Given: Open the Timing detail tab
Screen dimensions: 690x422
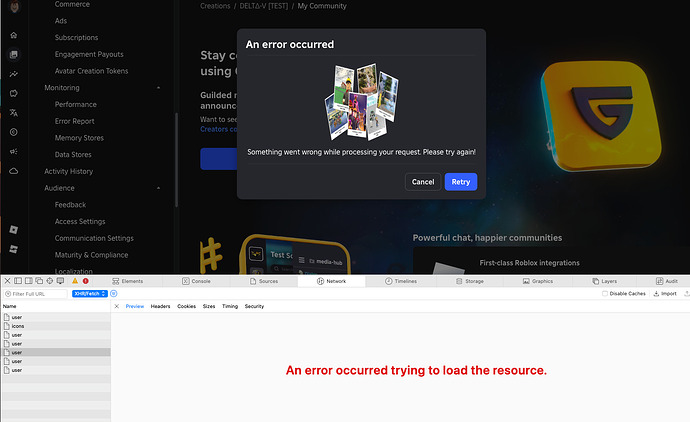Looking at the screenshot, I should click(x=230, y=306).
